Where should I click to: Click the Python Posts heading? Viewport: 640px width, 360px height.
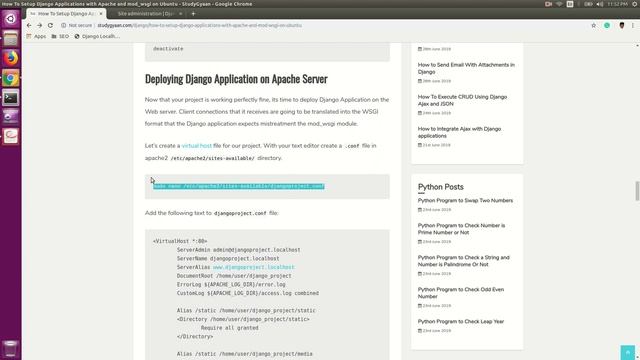(440, 187)
